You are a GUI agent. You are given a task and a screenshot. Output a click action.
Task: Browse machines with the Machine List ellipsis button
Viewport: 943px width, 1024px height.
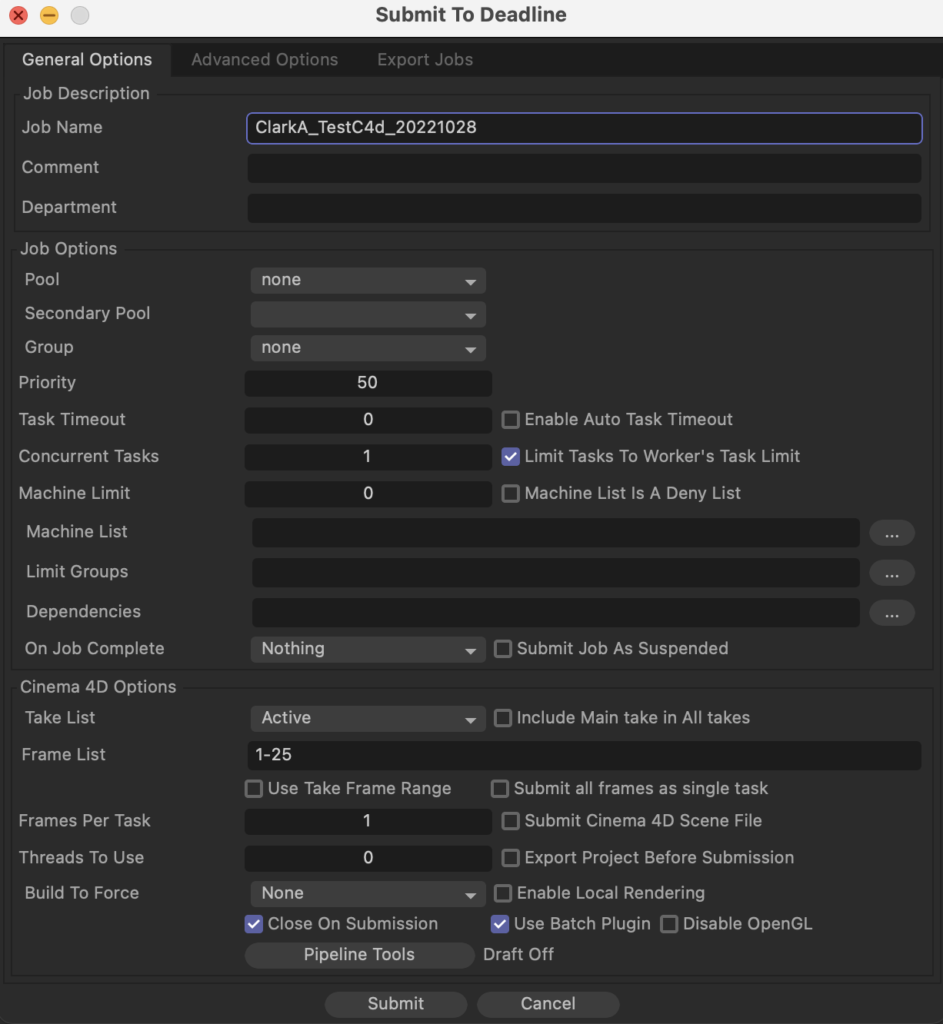pyautogui.click(x=891, y=534)
